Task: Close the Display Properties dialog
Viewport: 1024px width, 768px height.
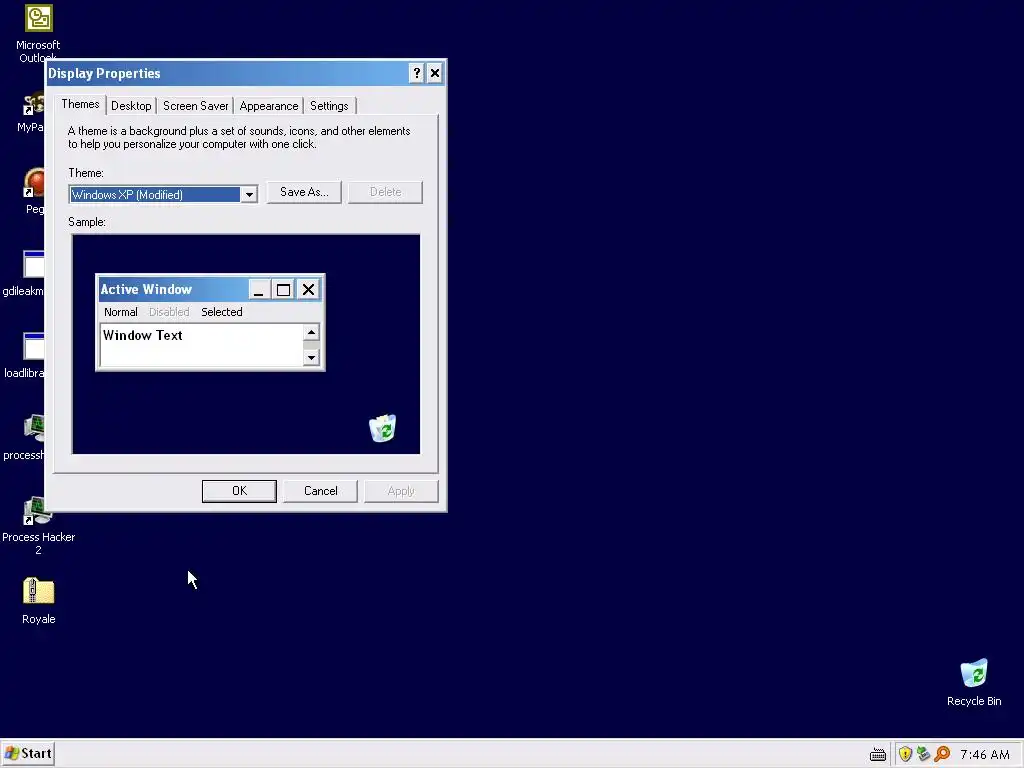Action: [435, 73]
